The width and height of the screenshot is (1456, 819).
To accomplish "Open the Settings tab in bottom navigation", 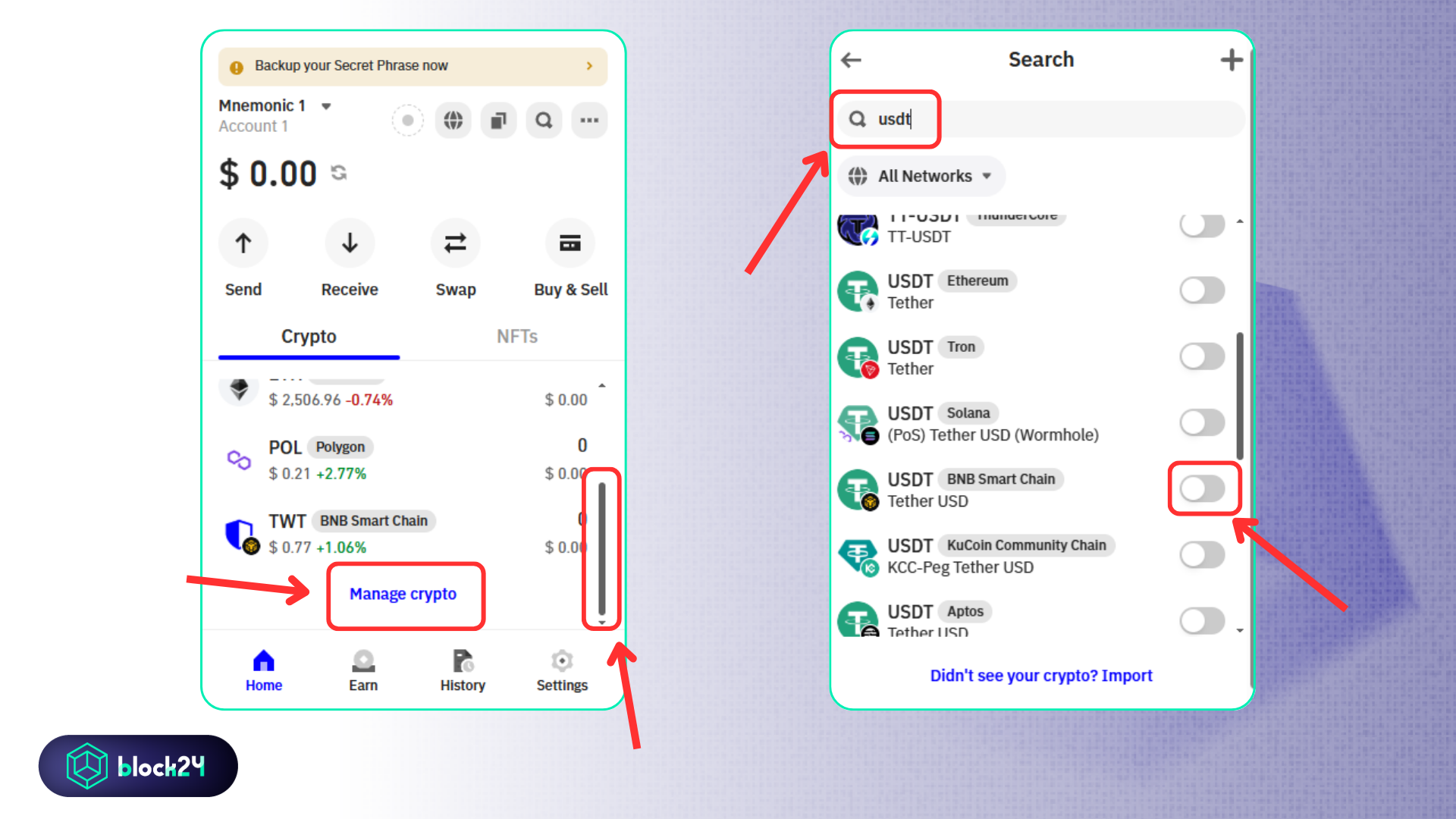I will [562, 670].
